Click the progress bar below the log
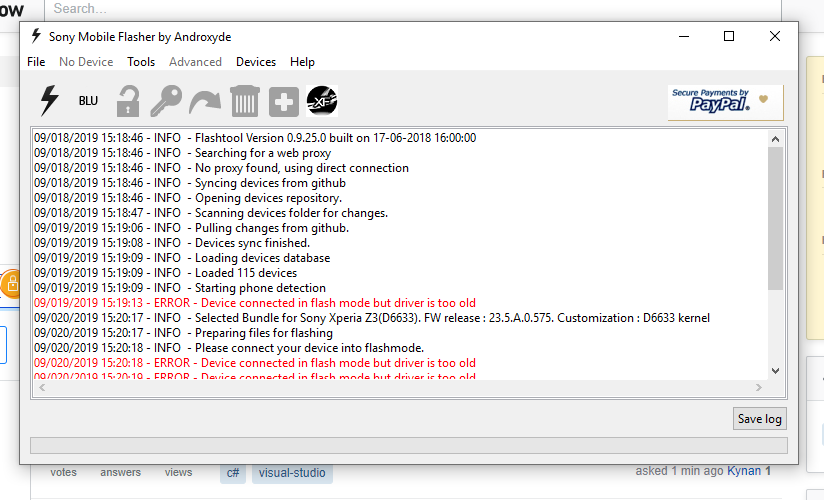 tap(409, 445)
